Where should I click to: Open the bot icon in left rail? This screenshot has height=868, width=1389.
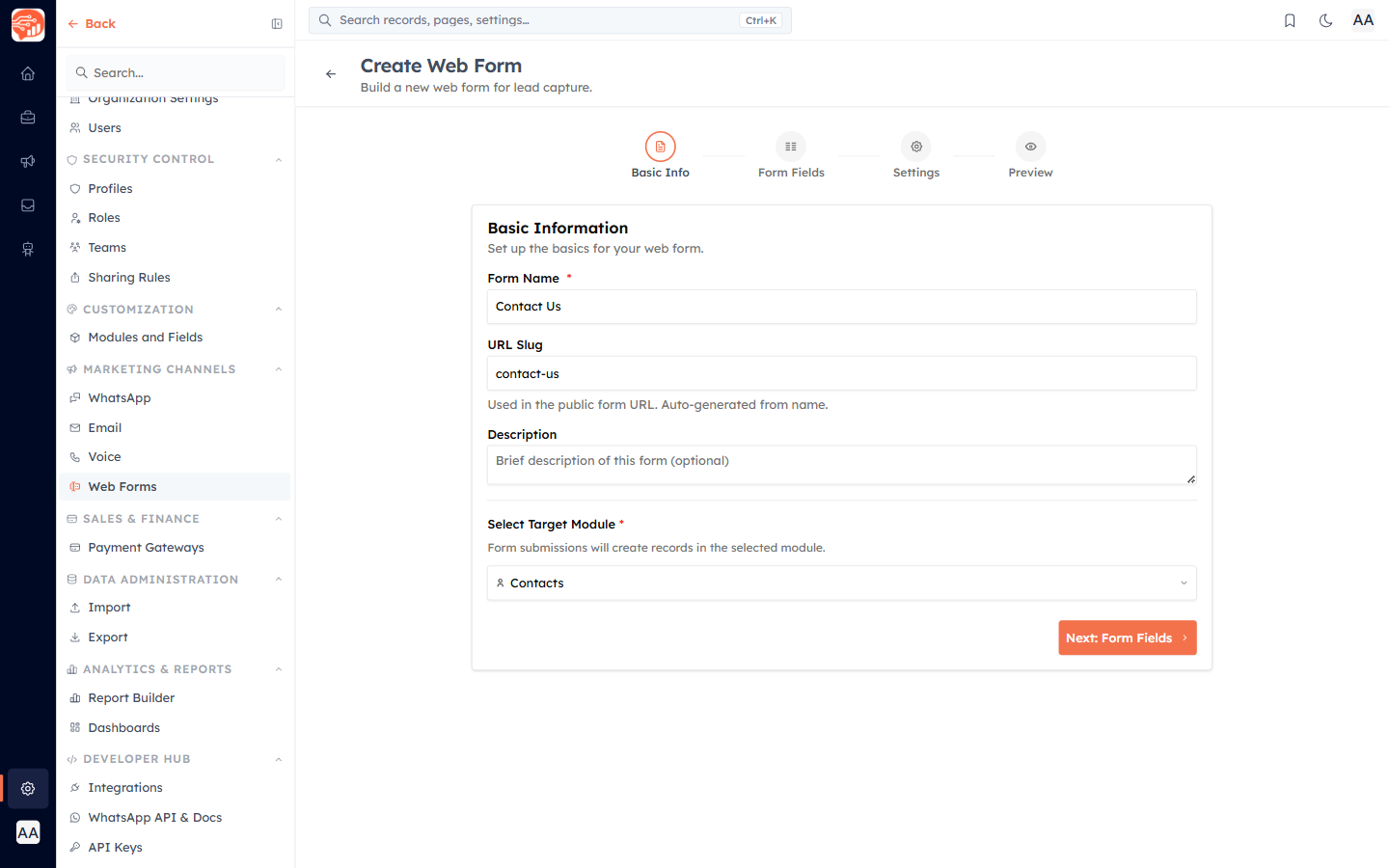28,249
